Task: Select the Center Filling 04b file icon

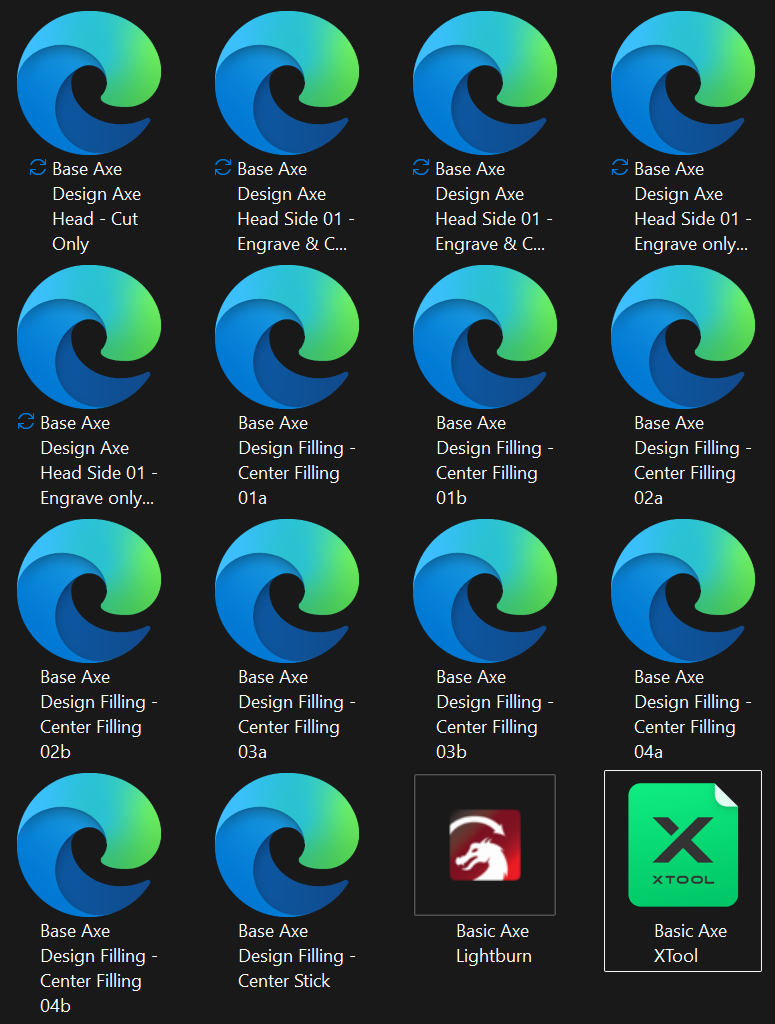Action: click(89, 845)
